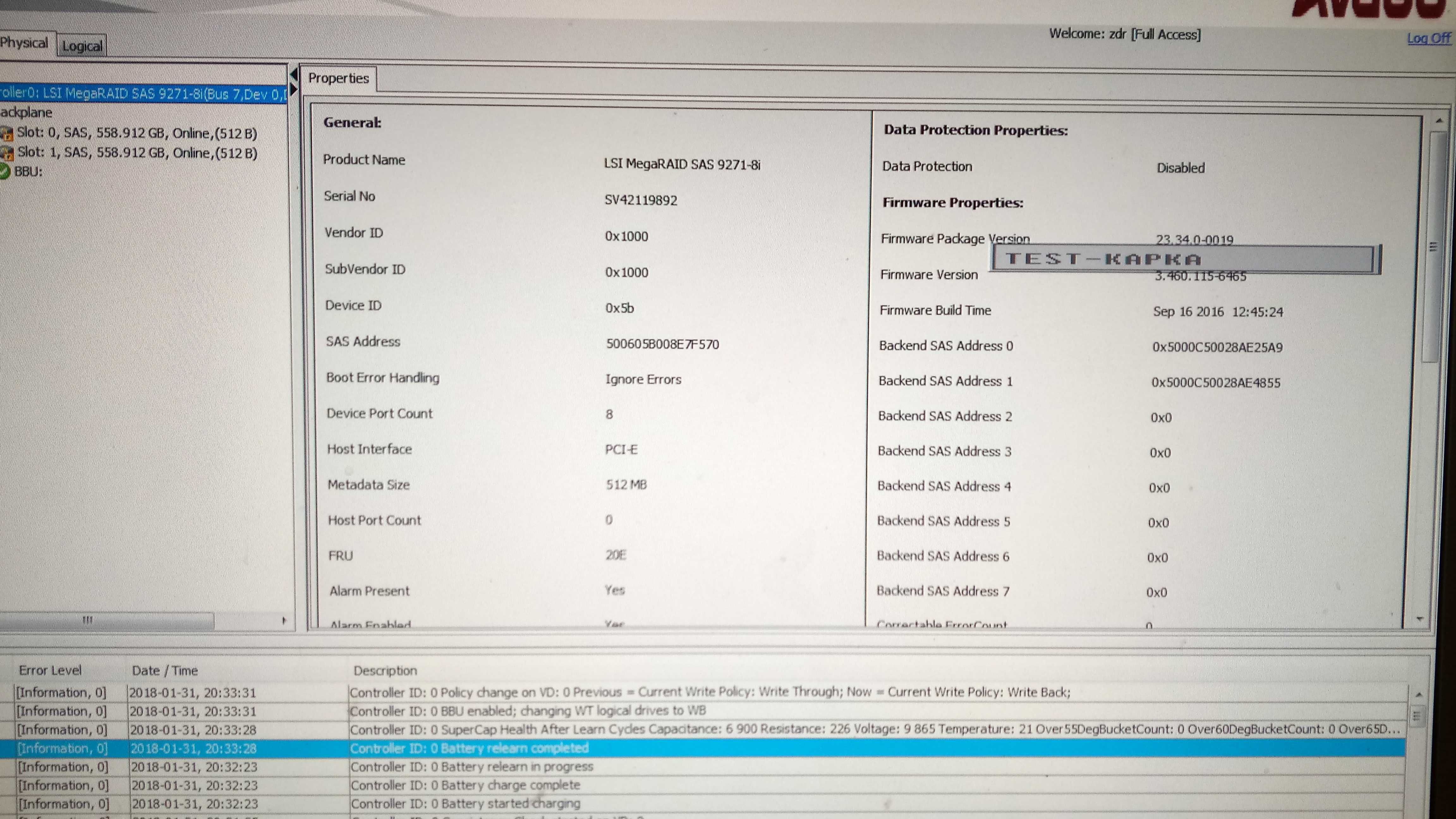Click Firmware Build Time value Sep 16 2016

point(1218,312)
